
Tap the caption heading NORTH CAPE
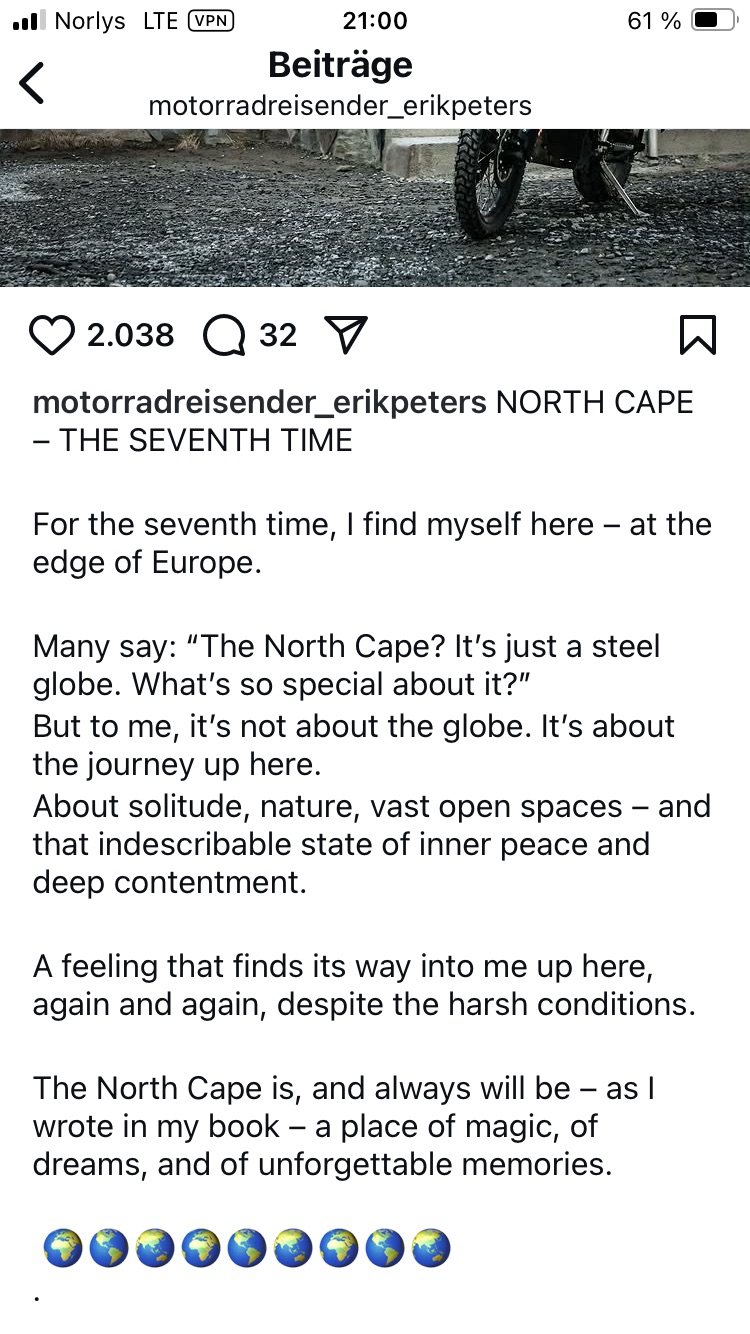coord(594,402)
